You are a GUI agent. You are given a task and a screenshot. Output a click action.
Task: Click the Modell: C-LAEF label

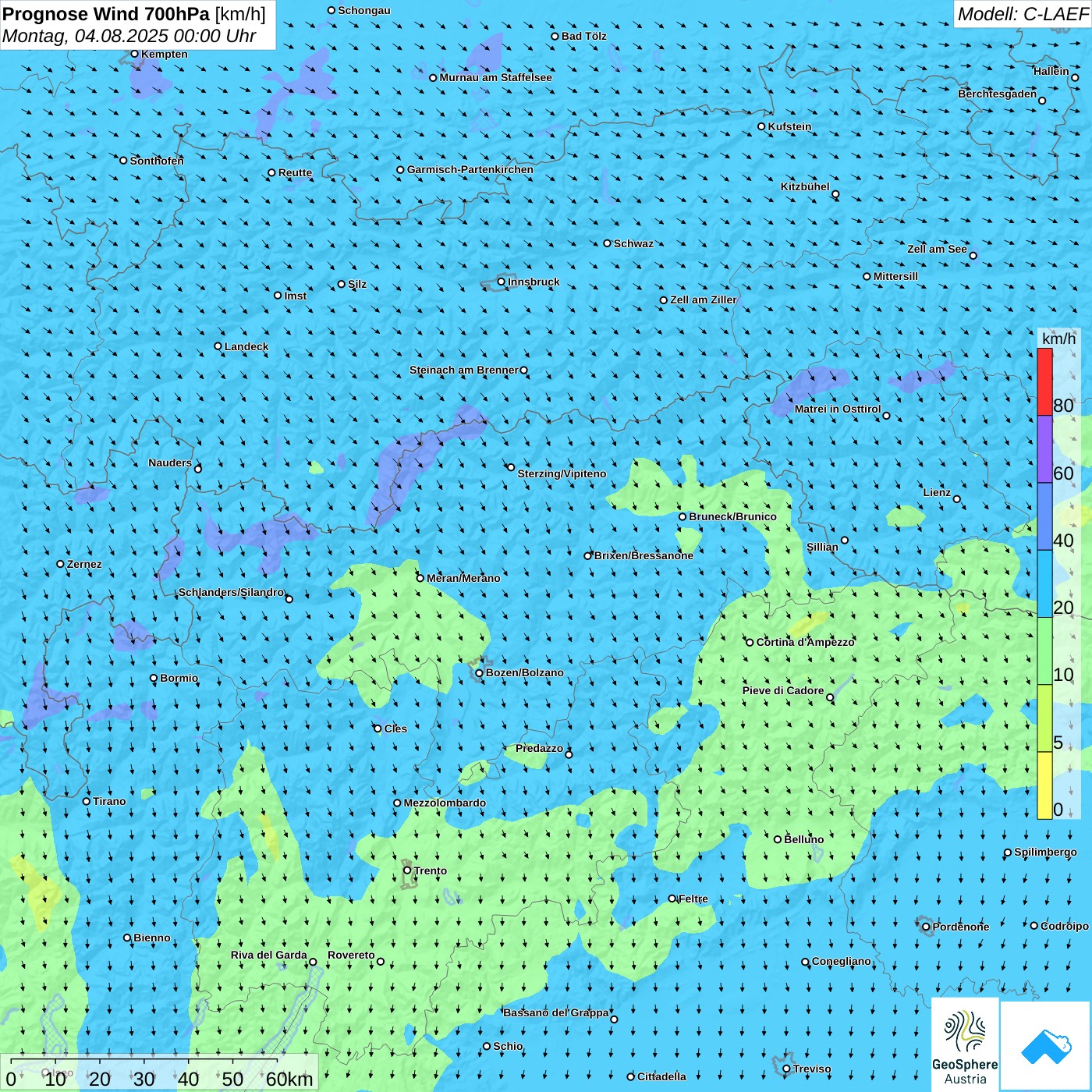[1022, 14]
